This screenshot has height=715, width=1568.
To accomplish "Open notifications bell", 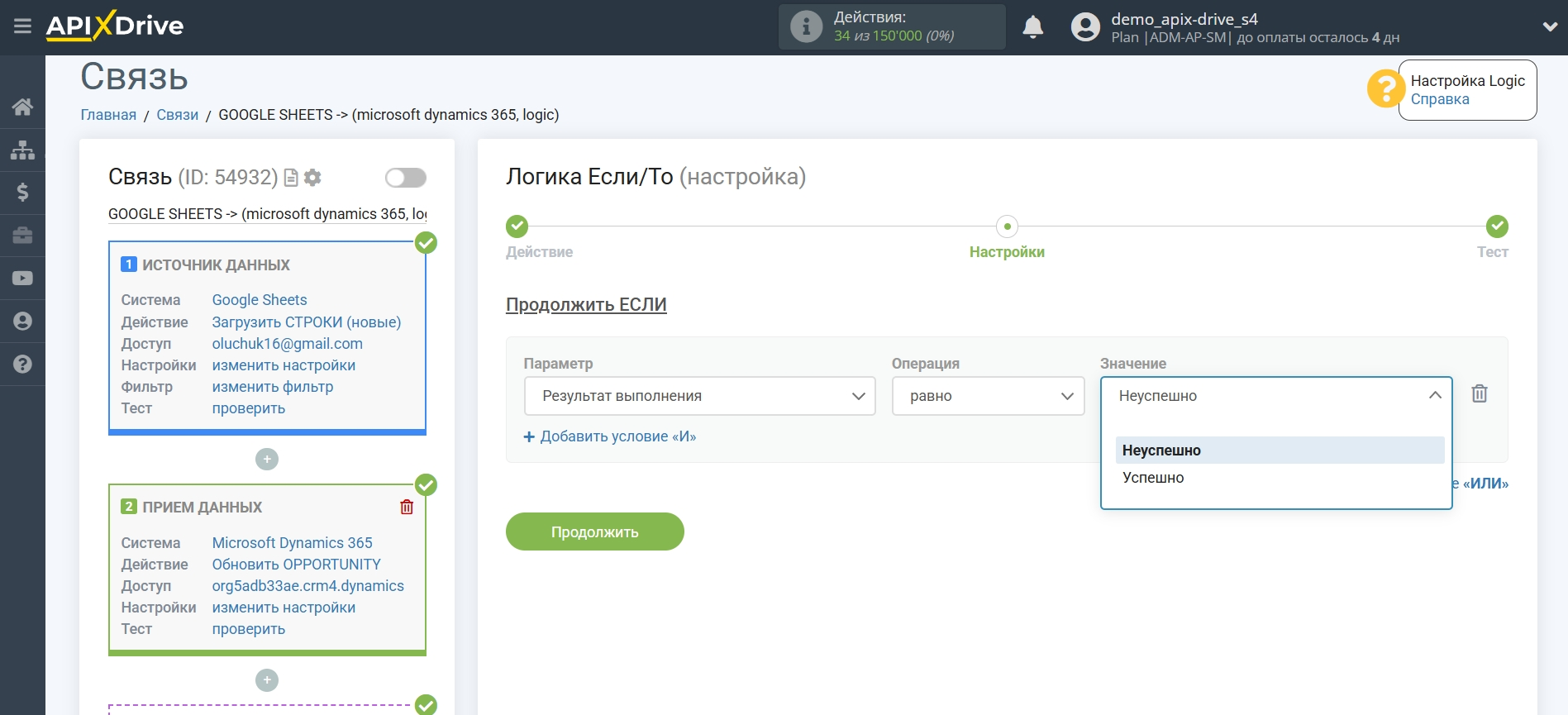I will coord(1032,27).
